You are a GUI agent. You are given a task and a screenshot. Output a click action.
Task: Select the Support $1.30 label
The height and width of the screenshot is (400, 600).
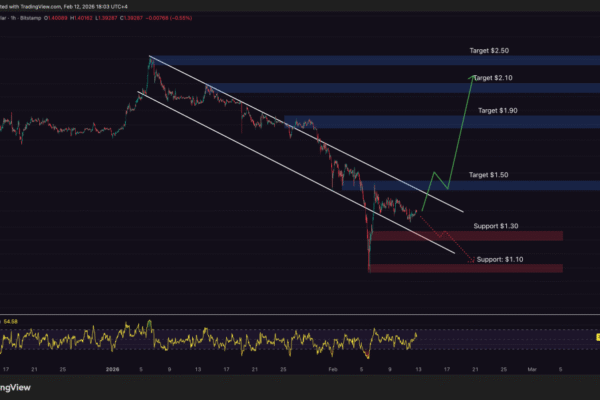497,226
